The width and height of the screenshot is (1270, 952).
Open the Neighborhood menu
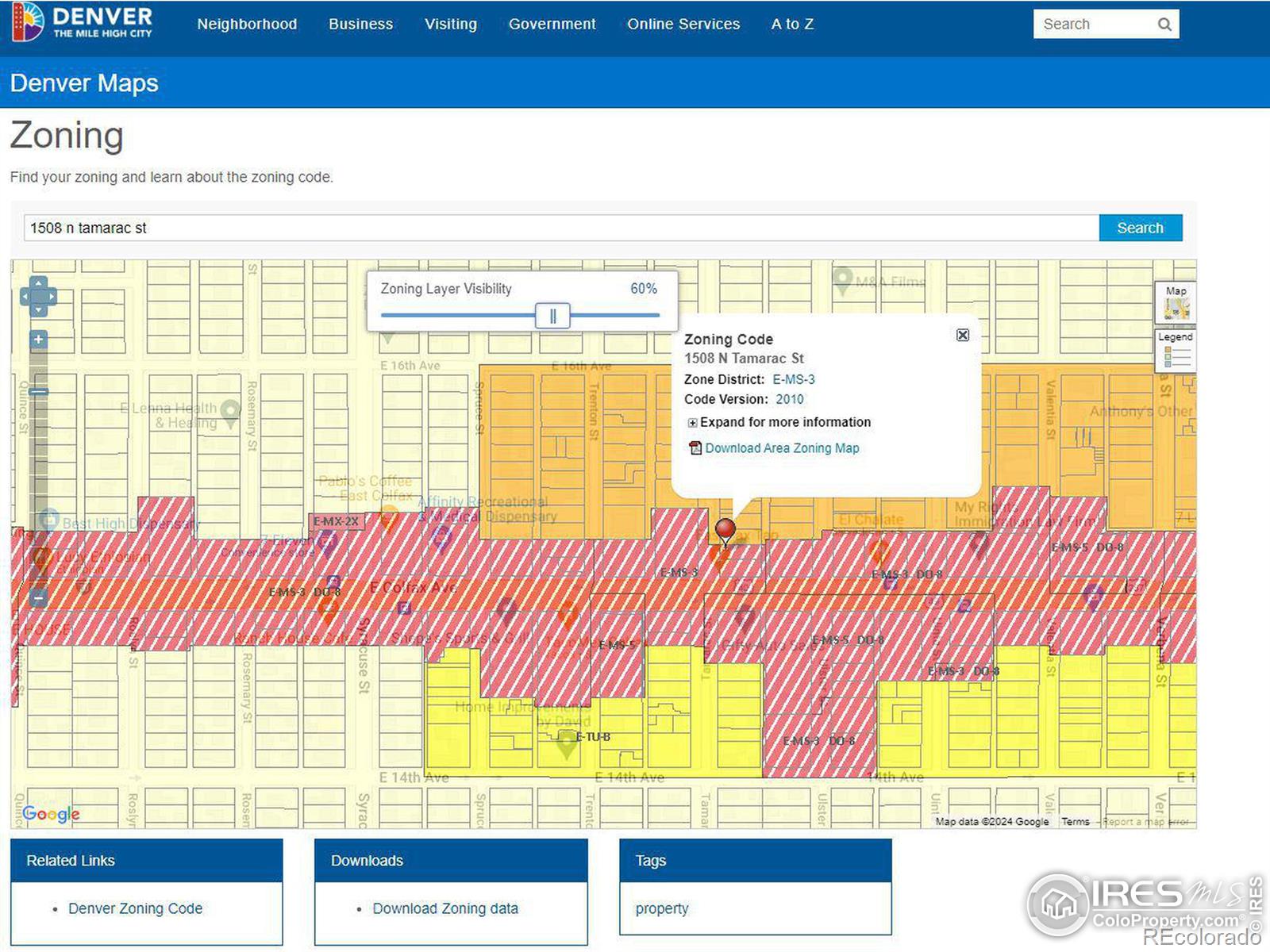click(x=247, y=24)
